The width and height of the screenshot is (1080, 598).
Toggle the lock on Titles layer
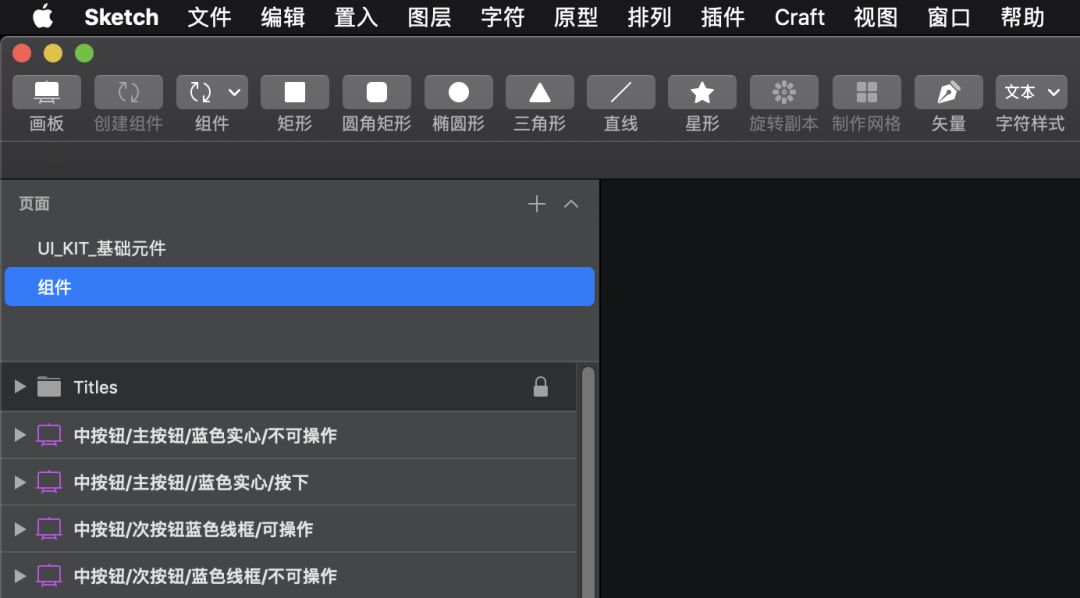(x=541, y=387)
